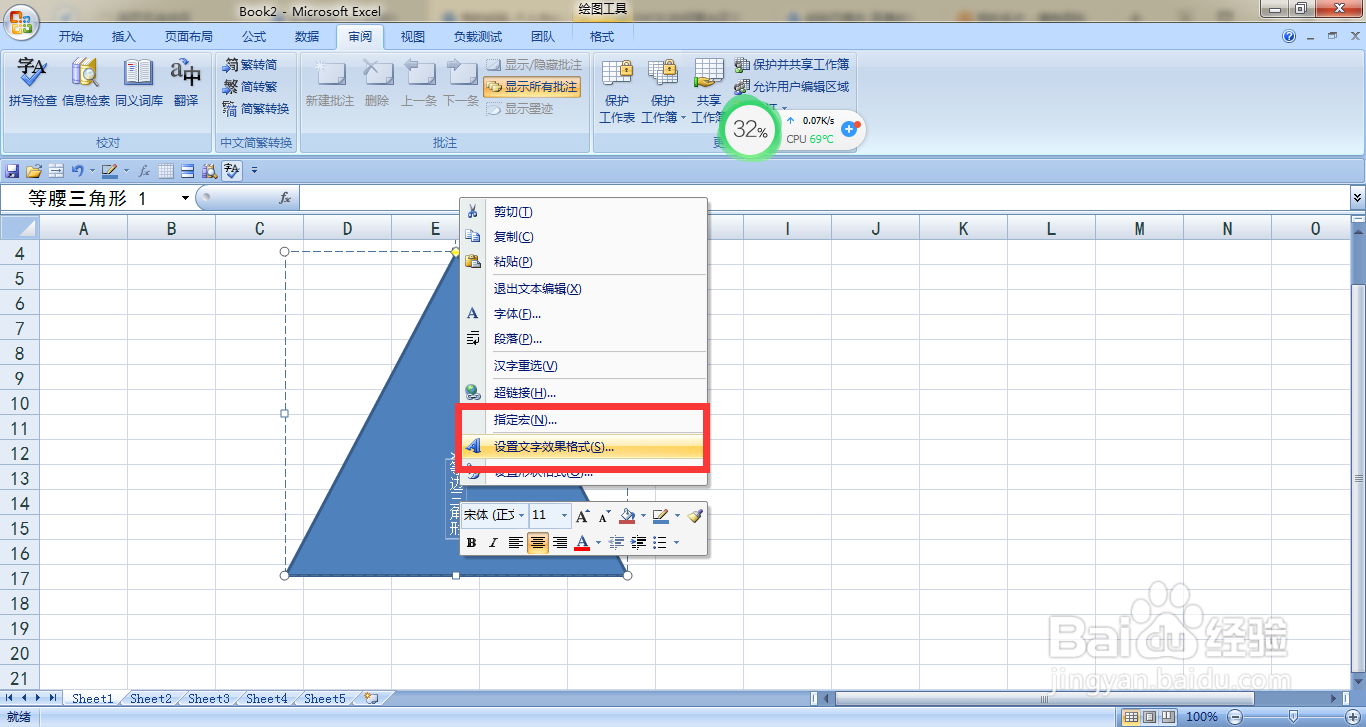The height and width of the screenshot is (727, 1366).
Task: Click 允许用户编辑区域 button
Action: [792, 87]
